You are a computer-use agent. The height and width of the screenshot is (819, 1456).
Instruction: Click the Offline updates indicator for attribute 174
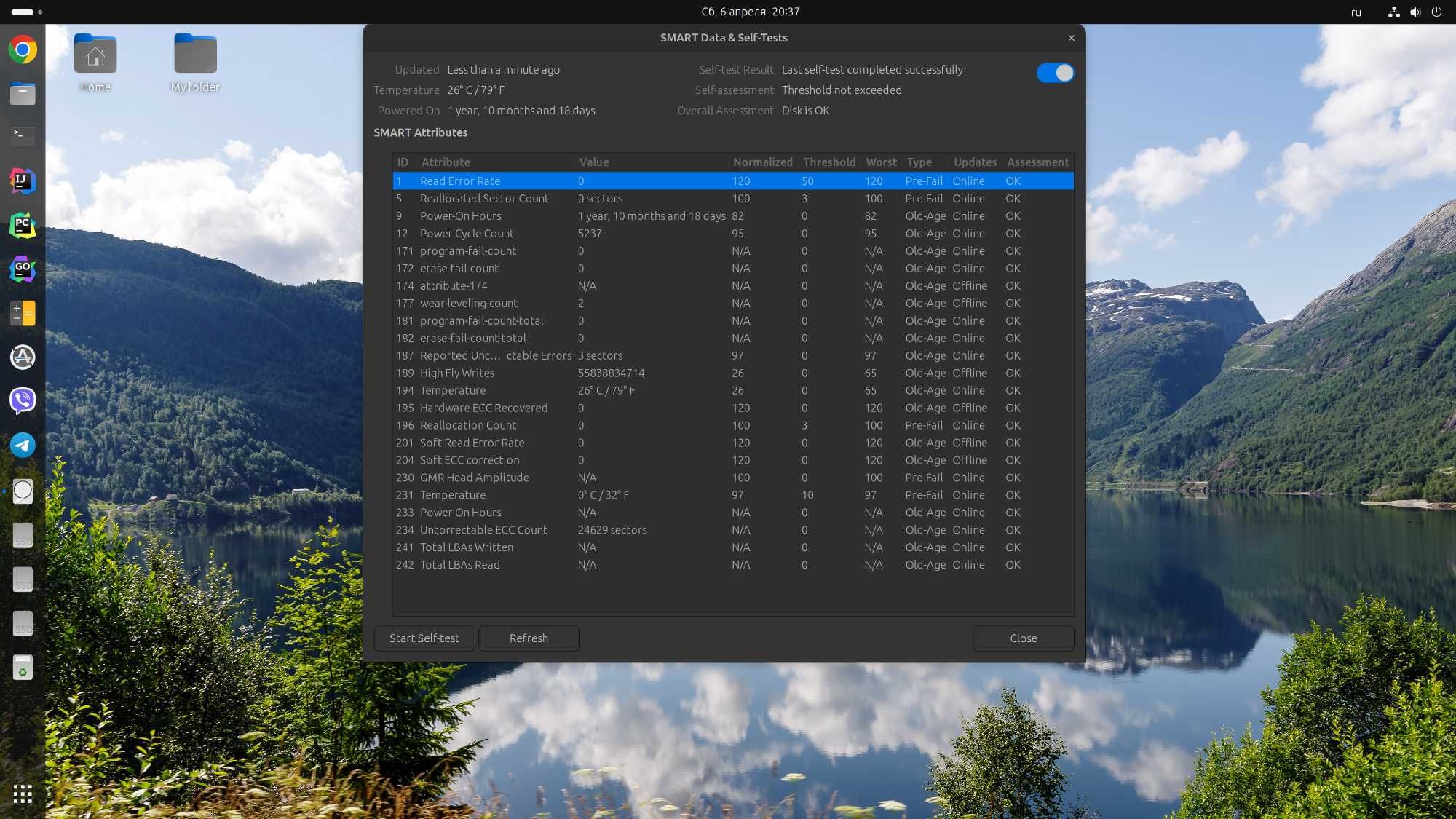pyautogui.click(x=969, y=285)
